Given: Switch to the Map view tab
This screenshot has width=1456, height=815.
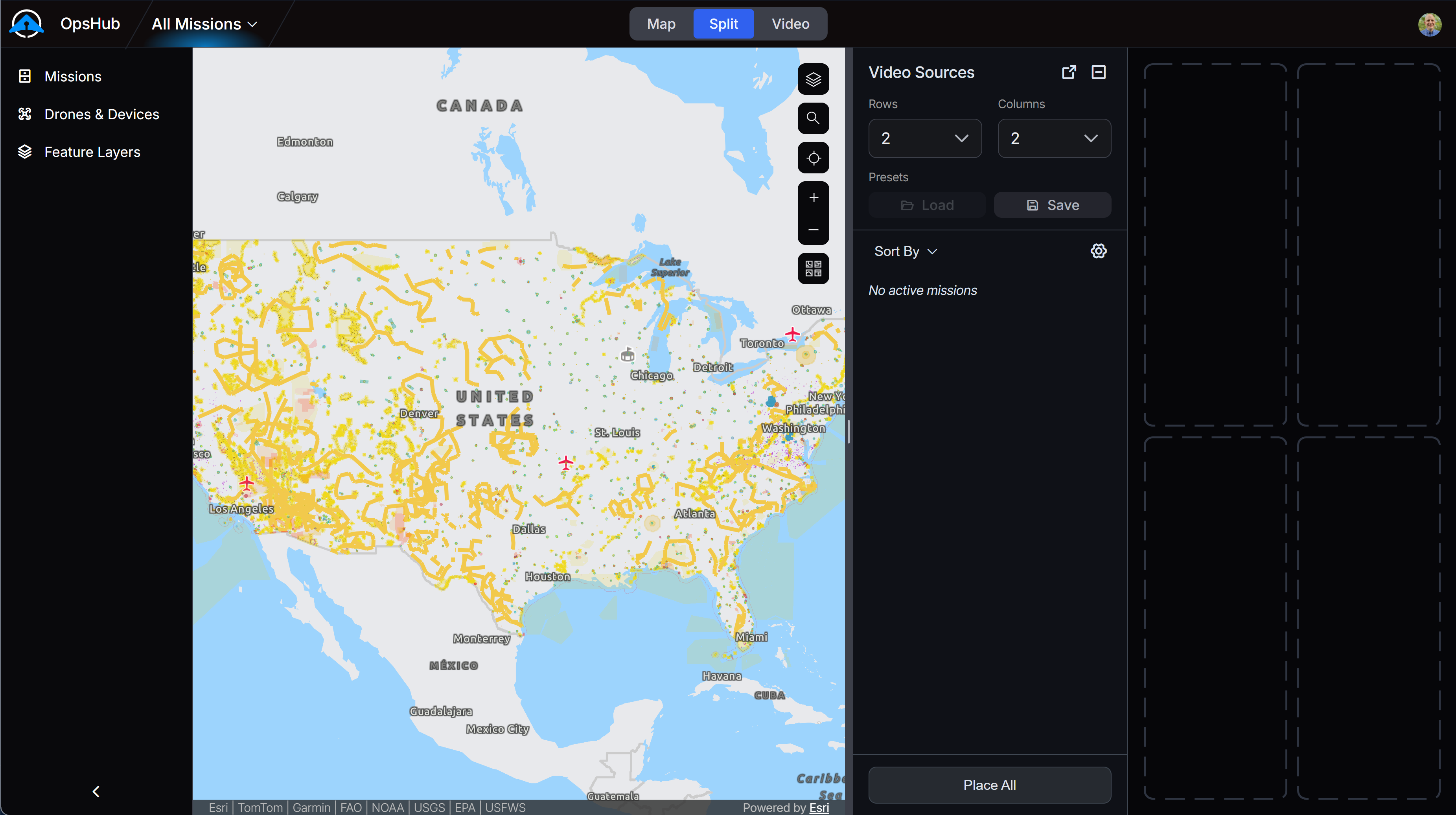Looking at the screenshot, I should click(661, 24).
